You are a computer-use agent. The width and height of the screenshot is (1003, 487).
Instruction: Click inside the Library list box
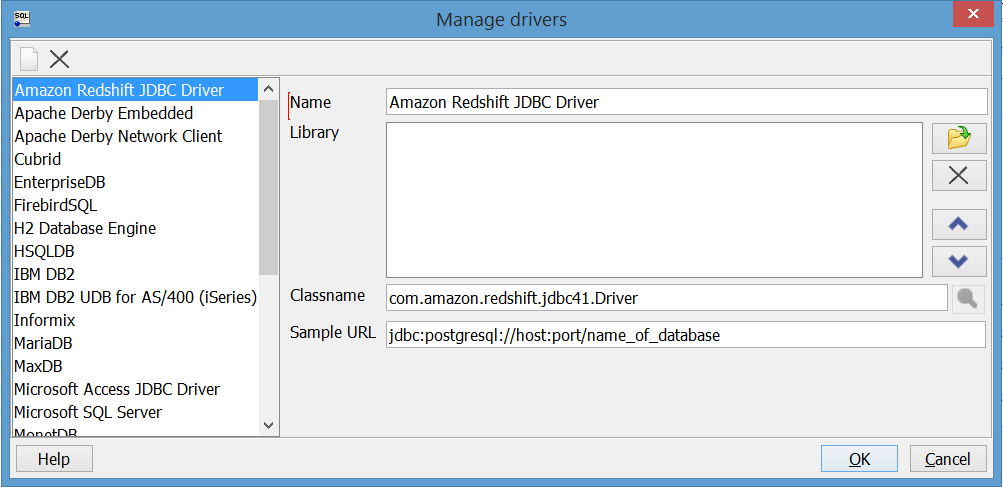click(654, 200)
